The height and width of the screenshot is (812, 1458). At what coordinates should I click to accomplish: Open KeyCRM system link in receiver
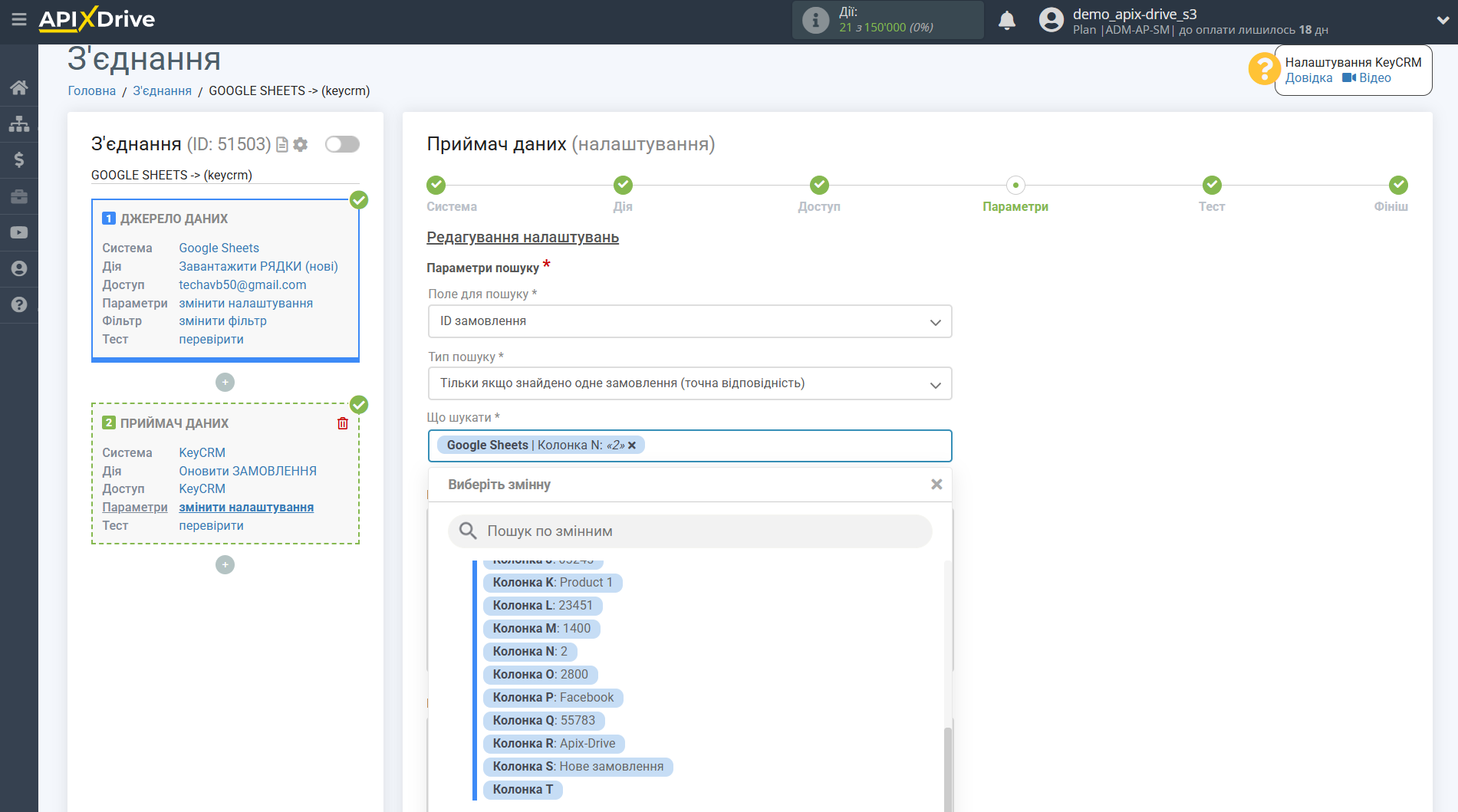click(202, 452)
